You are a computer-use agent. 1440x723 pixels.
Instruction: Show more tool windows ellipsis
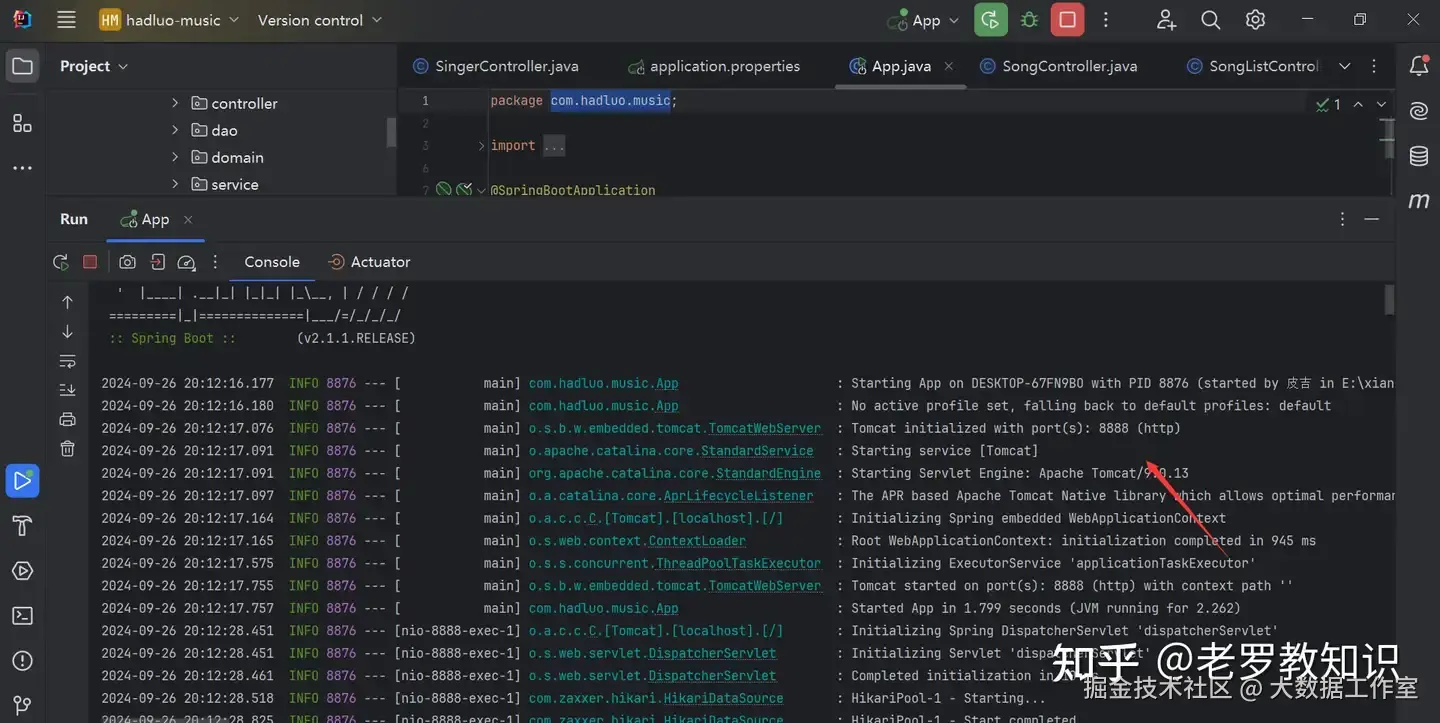tap(22, 168)
